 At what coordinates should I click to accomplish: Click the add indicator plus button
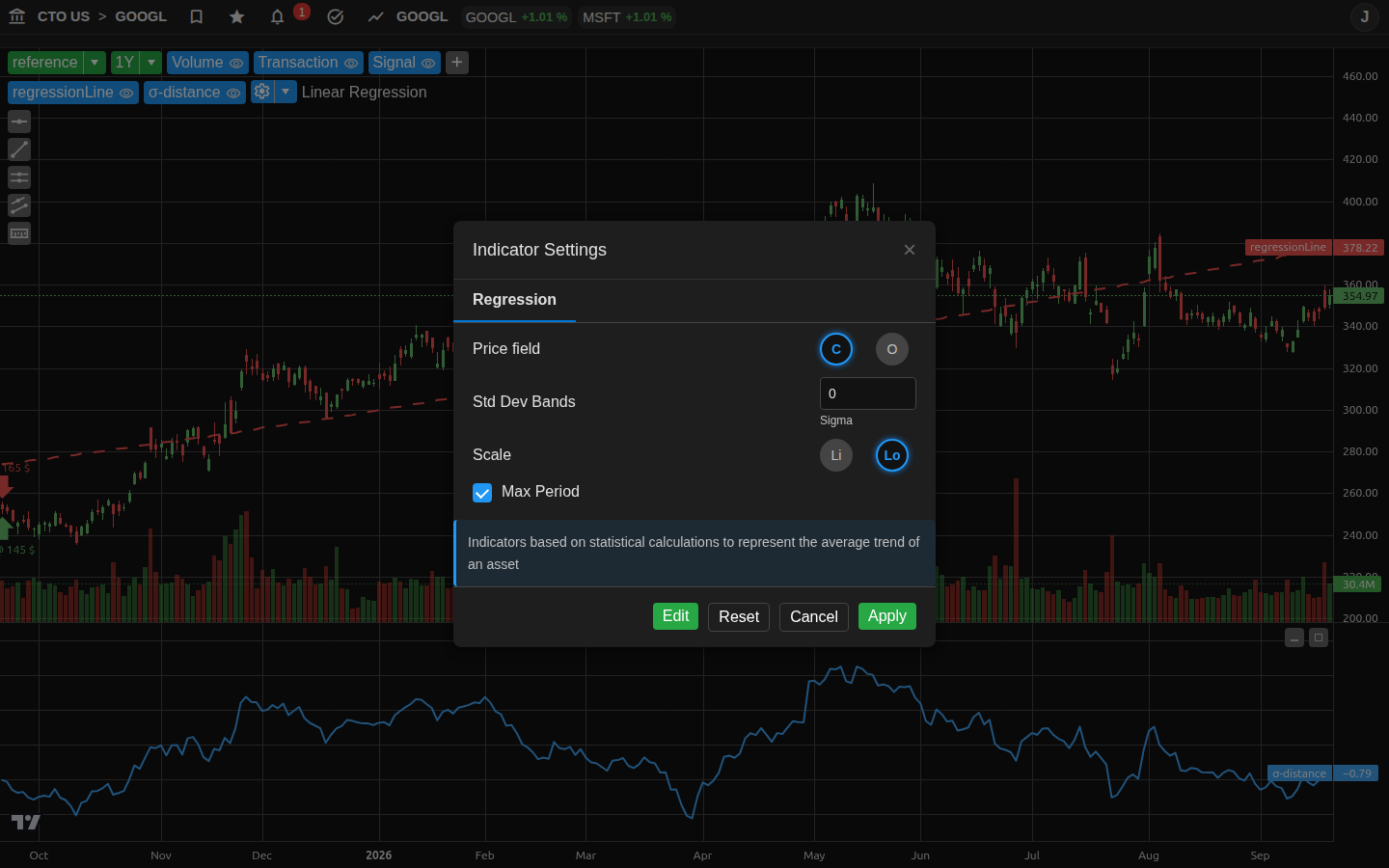(x=457, y=63)
